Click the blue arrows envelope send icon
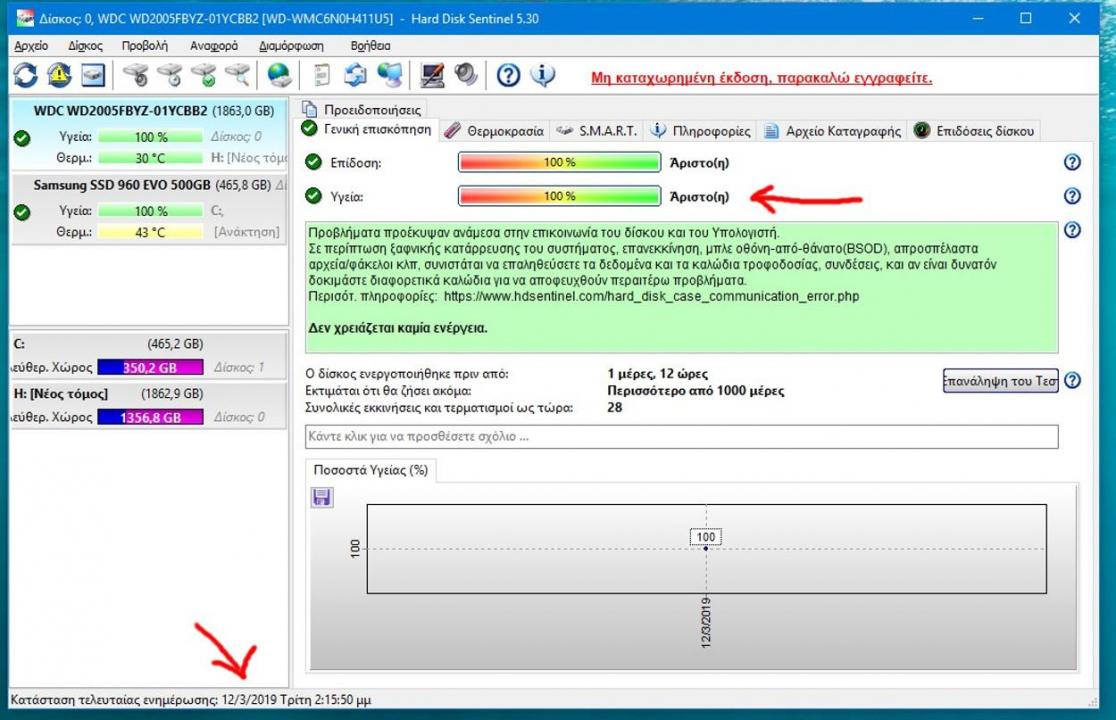 [x=355, y=75]
